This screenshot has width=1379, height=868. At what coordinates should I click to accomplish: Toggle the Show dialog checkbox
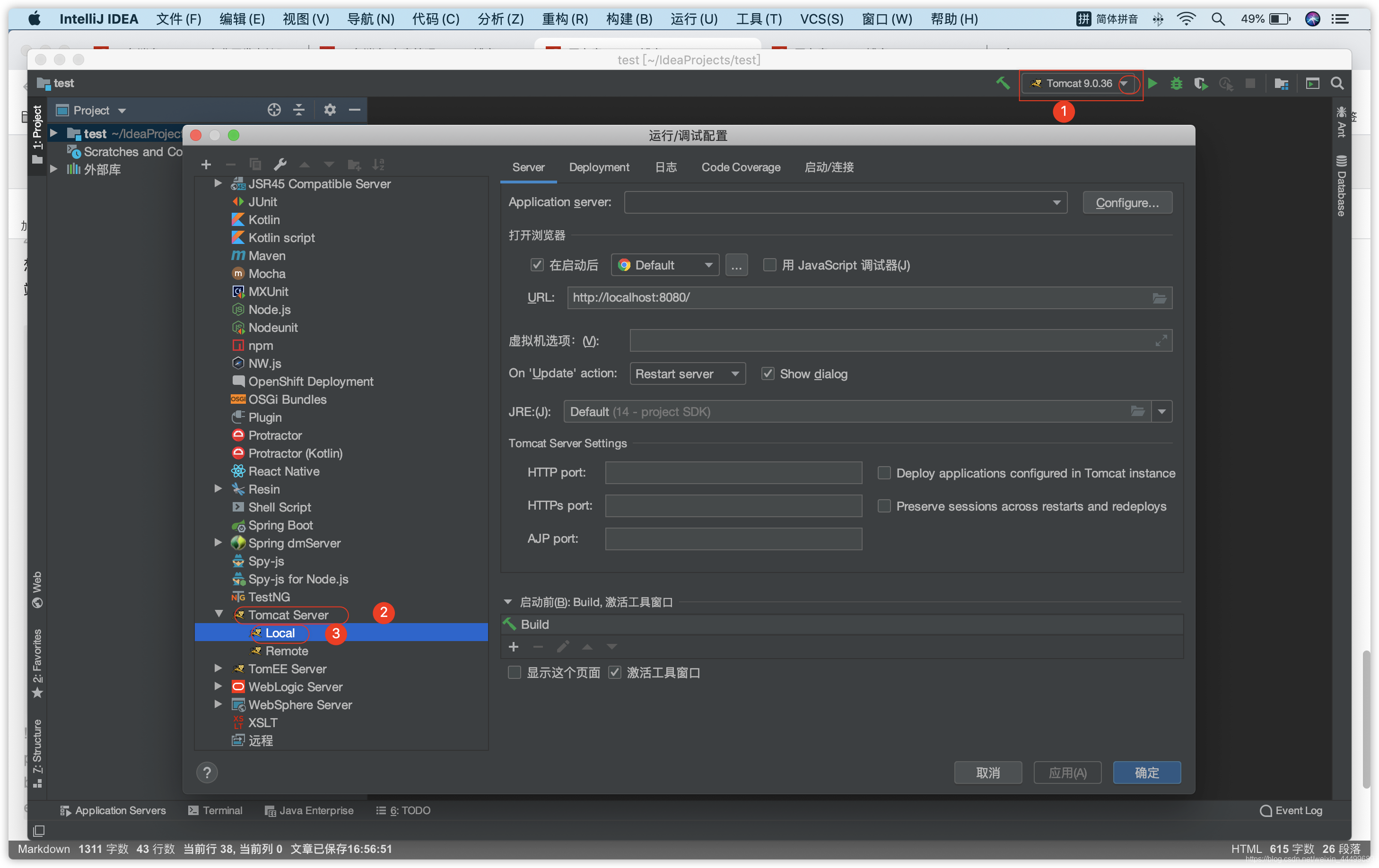(768, 374)
